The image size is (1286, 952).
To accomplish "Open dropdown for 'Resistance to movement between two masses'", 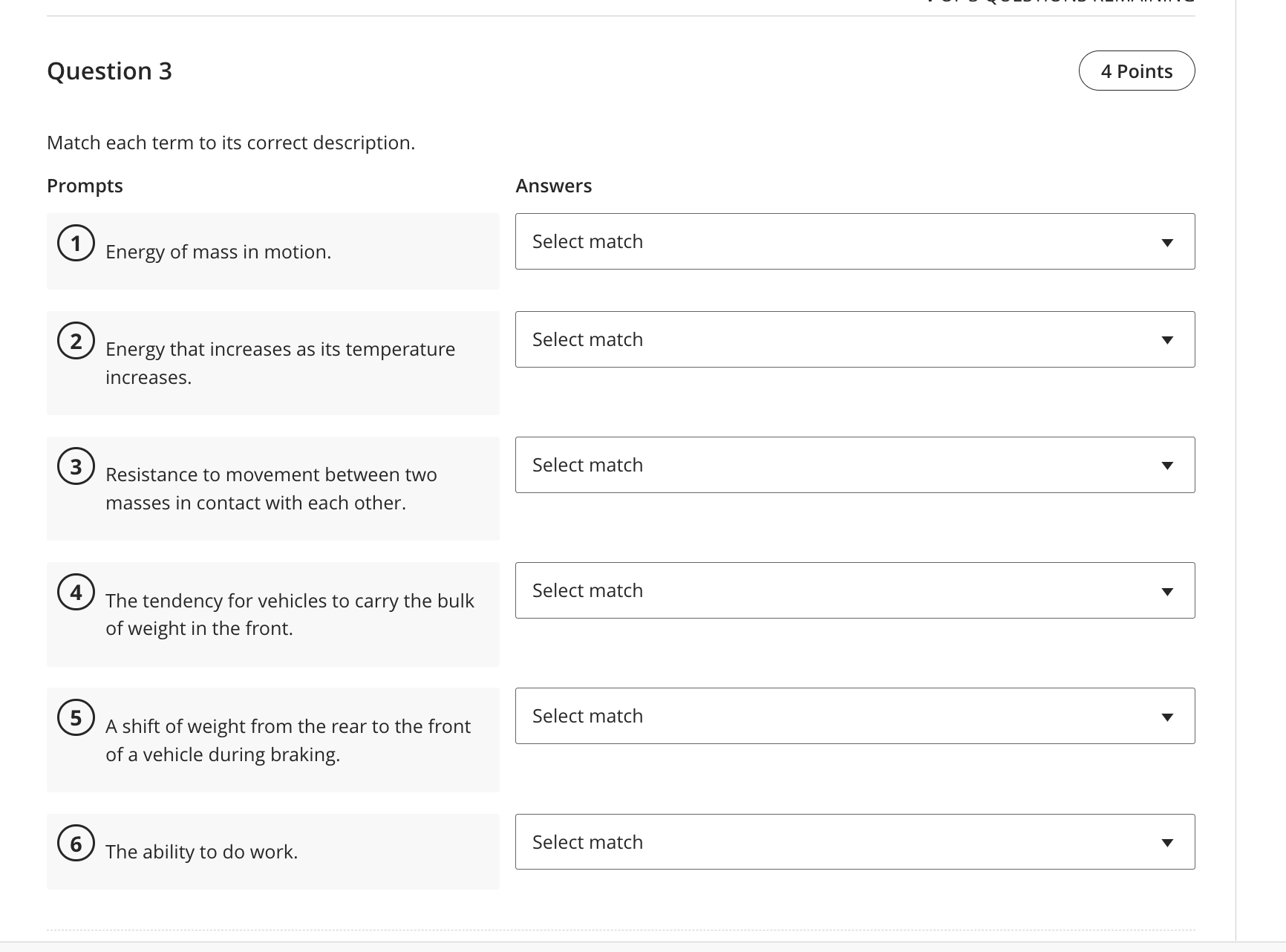I will click(855, 465).
